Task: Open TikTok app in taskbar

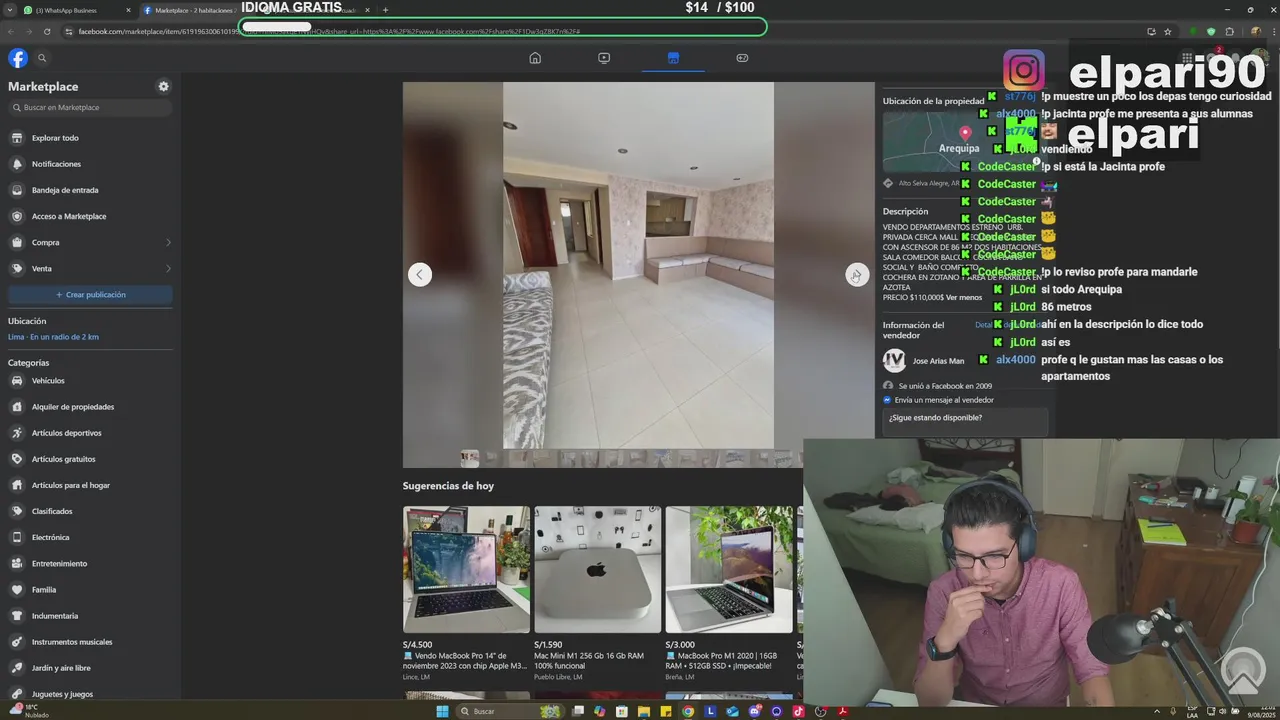Action: (798, 711)
